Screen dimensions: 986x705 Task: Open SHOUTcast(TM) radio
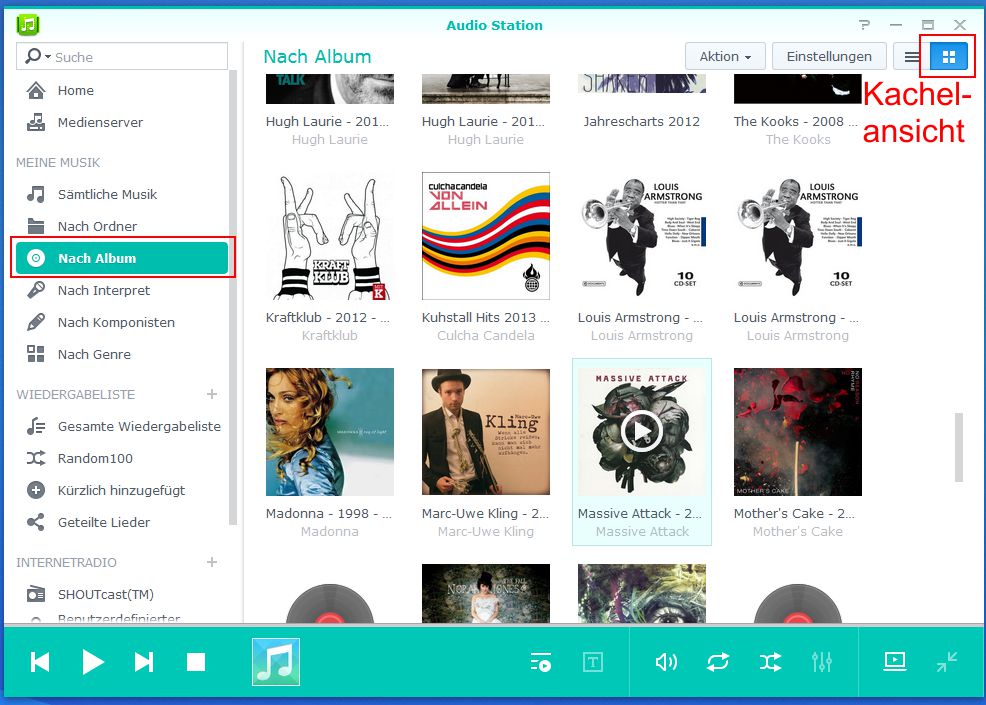(122, 594)
